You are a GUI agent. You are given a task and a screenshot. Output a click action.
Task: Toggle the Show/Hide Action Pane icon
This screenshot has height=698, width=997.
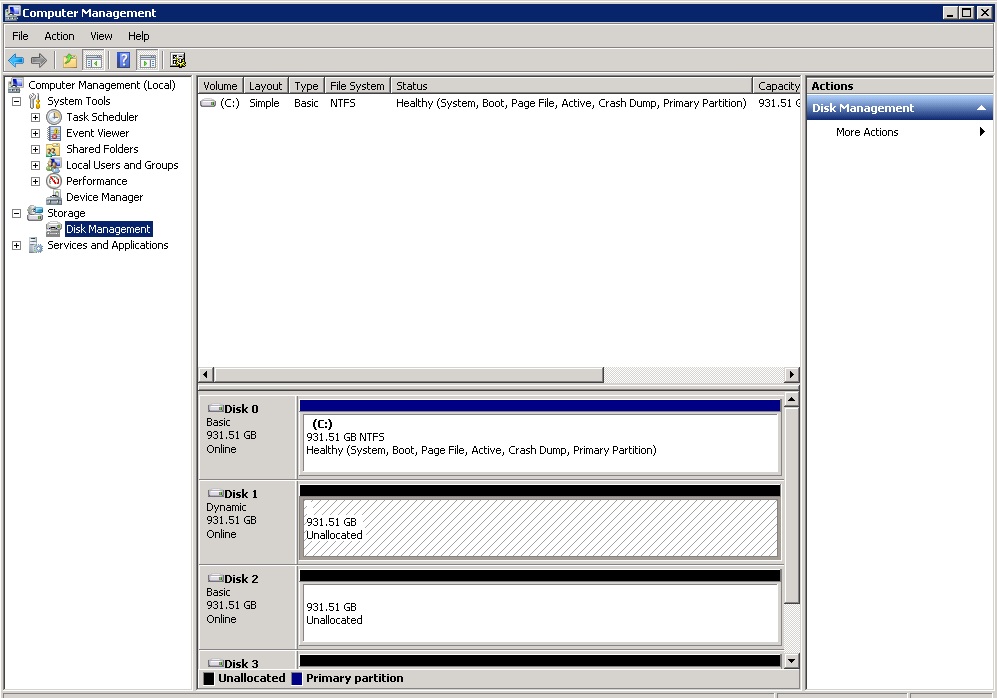148,60
